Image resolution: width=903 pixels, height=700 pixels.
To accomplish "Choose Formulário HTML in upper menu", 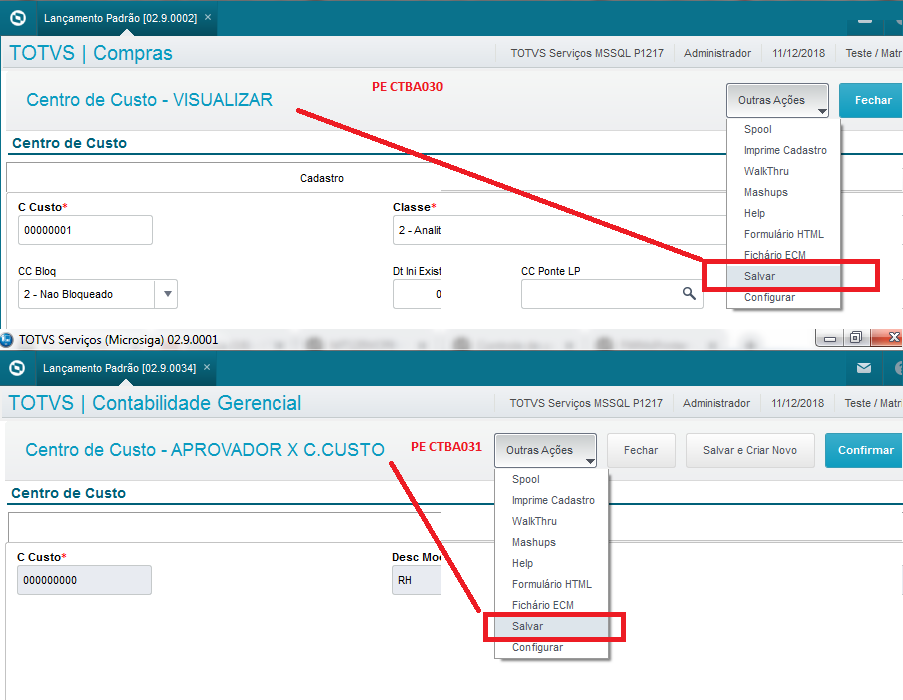I will click(783, 234).
